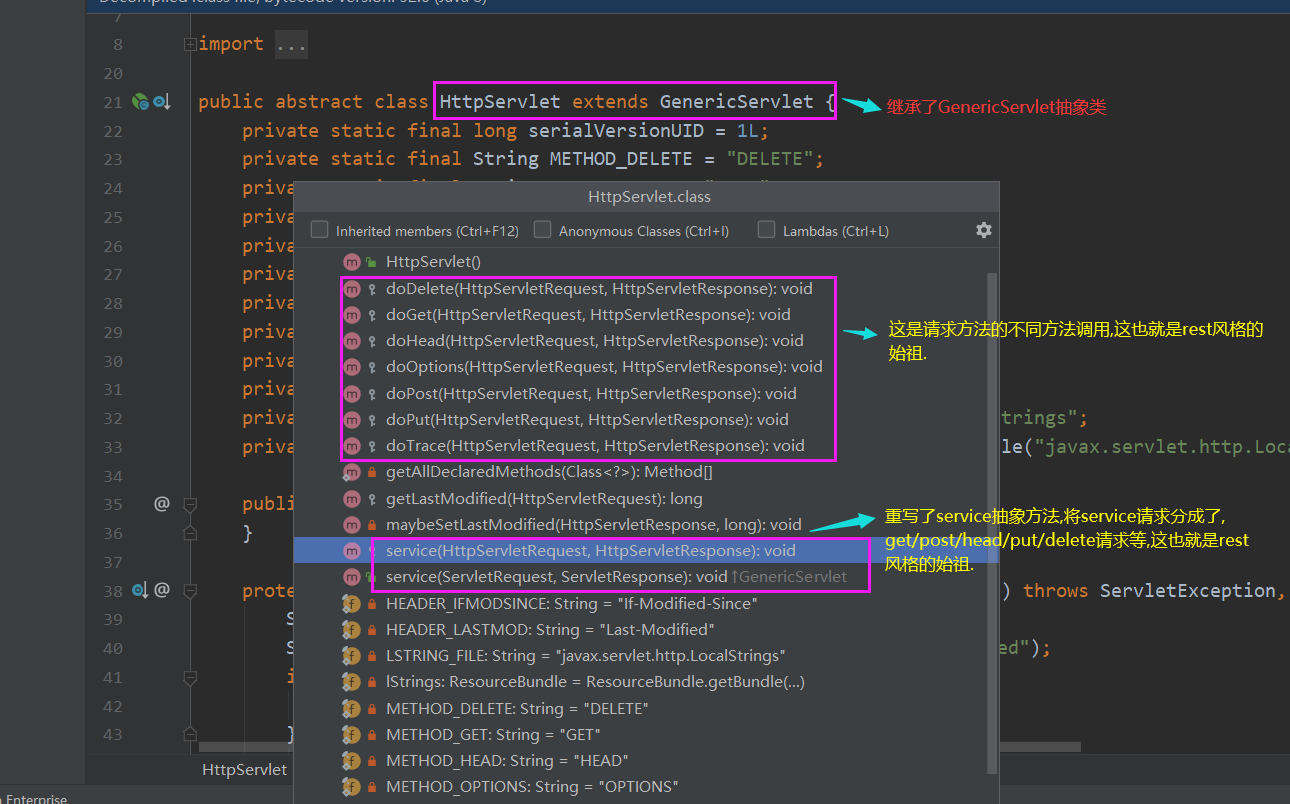Click the lock icon on METHOD_OPTIONS row
Viewport: 1290px width, 804px height.
pos(371,786)
